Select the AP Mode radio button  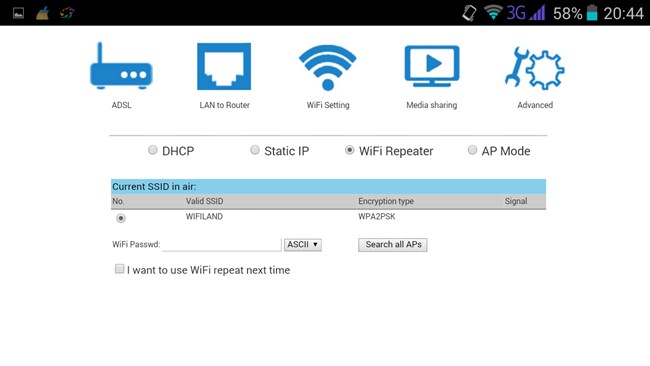click(472, 150)
